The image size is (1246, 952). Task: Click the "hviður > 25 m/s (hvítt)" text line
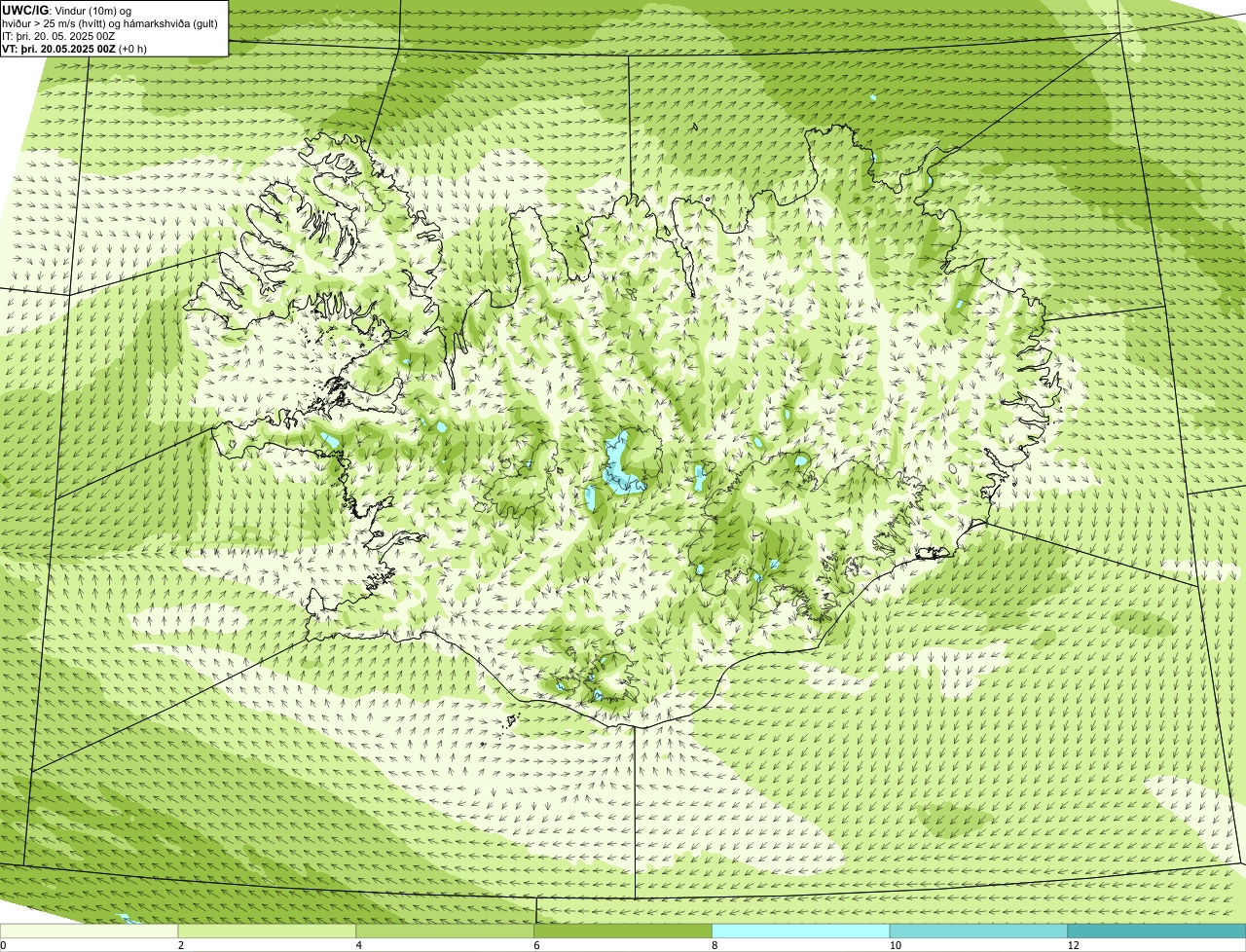tap(110, 23)
